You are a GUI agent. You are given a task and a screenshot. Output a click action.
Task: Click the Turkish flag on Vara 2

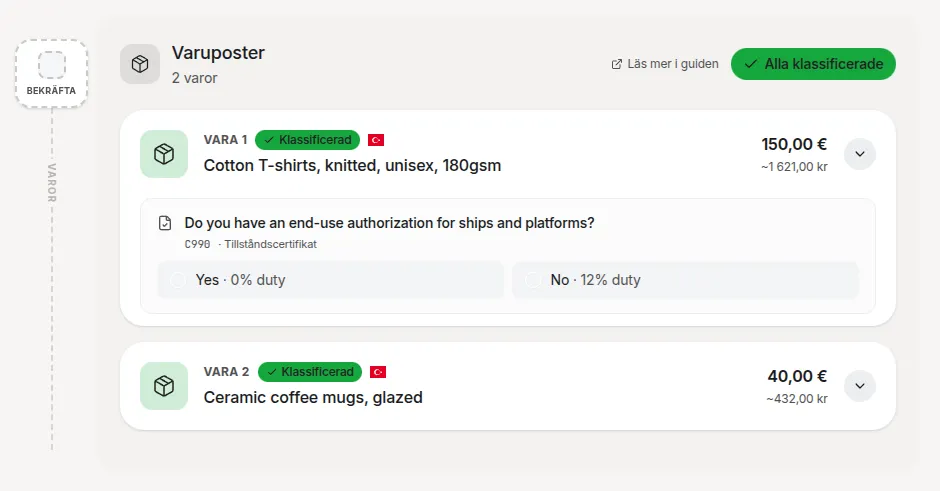(x=378, y=372)
